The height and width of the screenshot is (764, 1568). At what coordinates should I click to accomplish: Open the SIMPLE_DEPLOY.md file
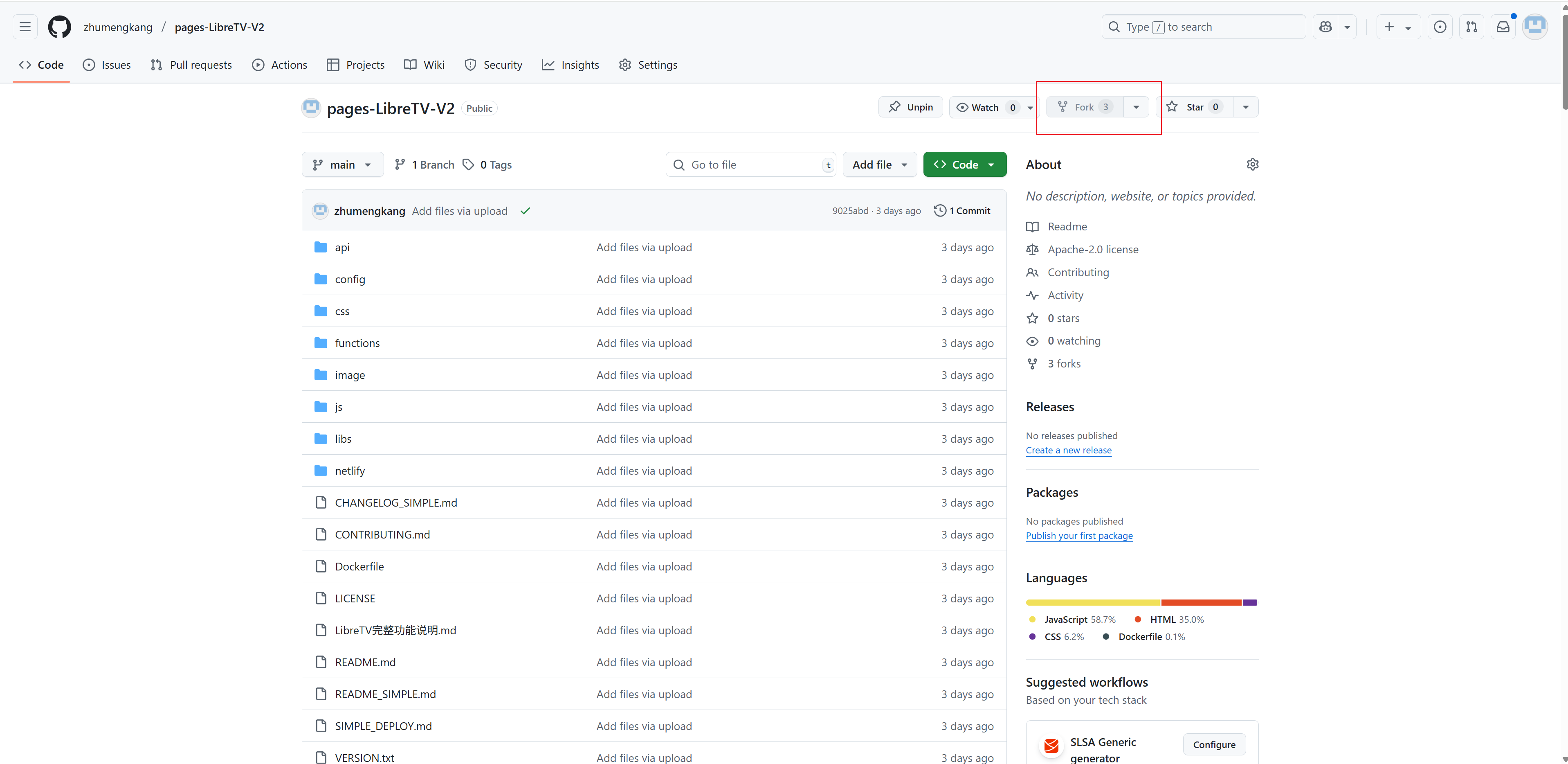(383, 726)
